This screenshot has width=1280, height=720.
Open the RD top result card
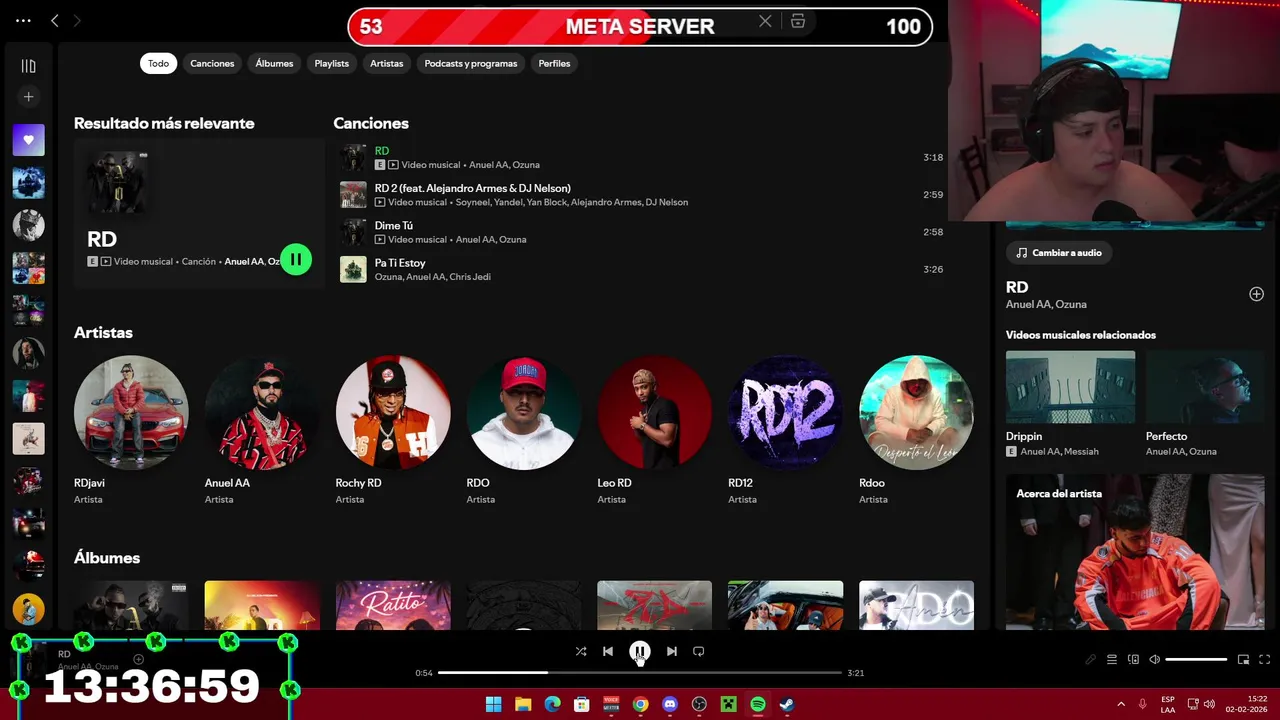click(199, 213)
